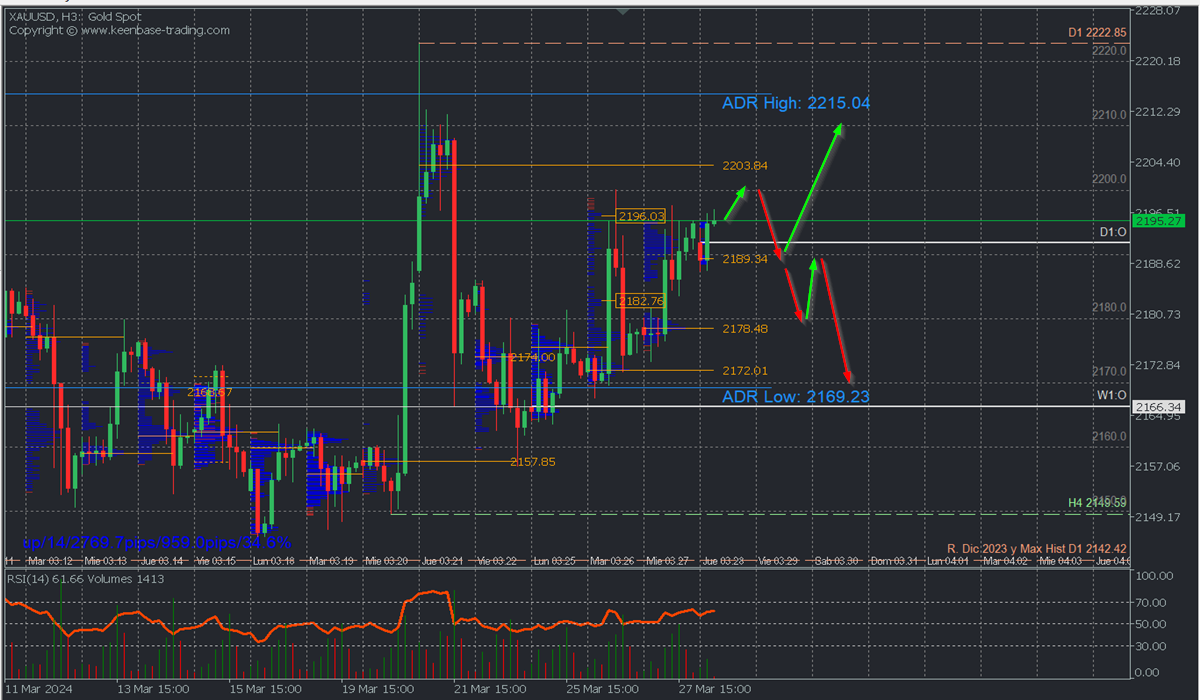Select the ADR High: 2215.04 label

click(795, 103)
